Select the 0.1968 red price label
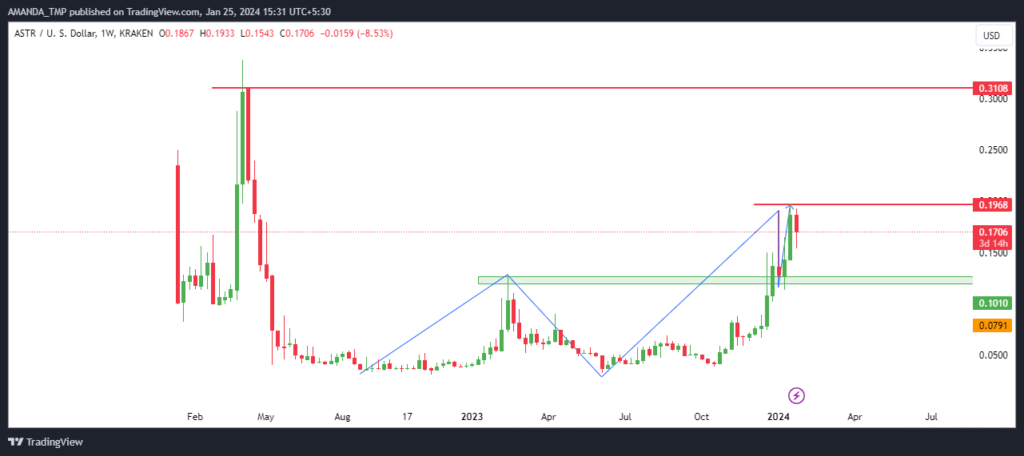1024x456 pixels. click(x=992, y=204)
